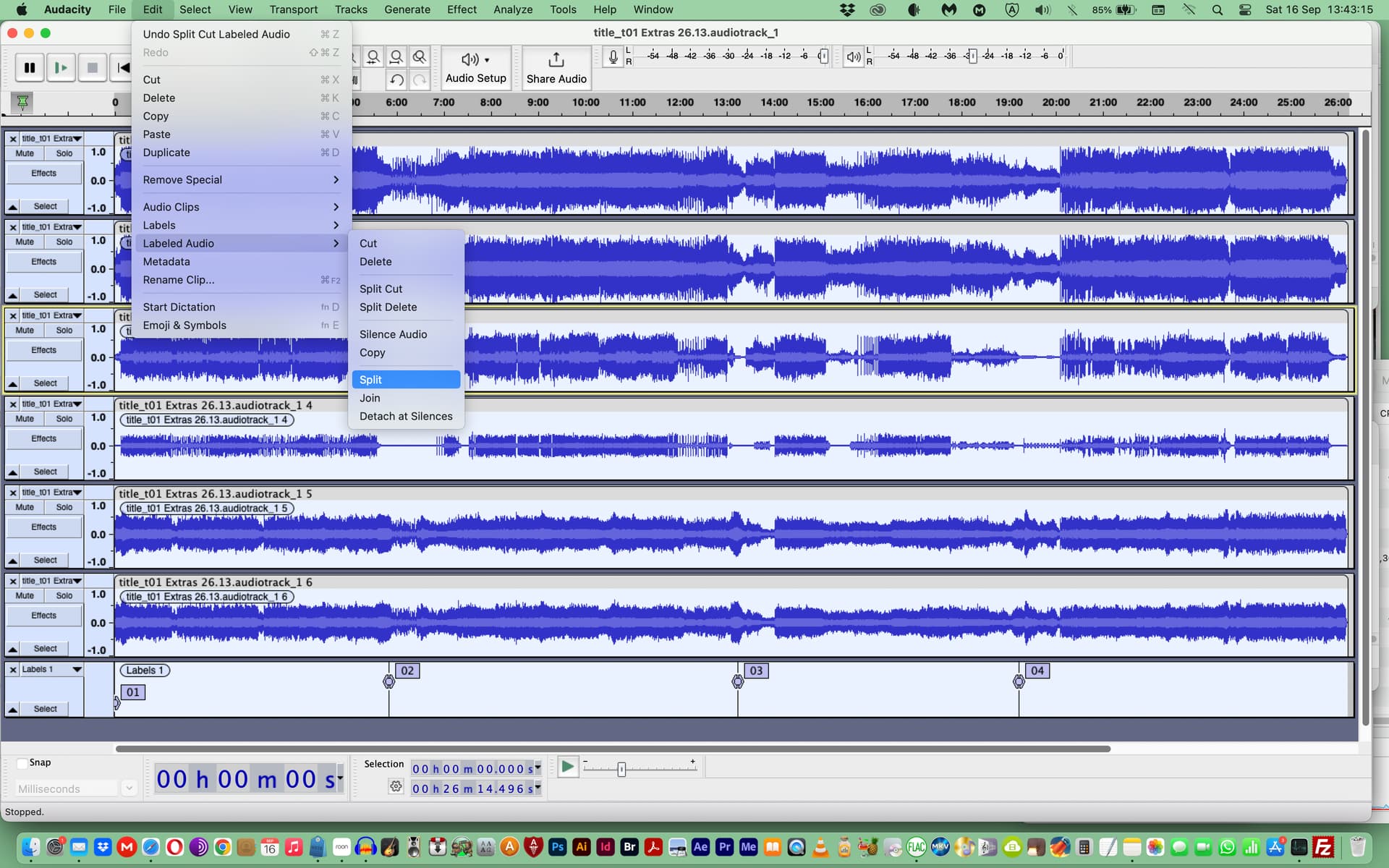
Task: Select Undo Split Cut Labeled Audio
Action: pyautogui.click(x=216, y=34)
